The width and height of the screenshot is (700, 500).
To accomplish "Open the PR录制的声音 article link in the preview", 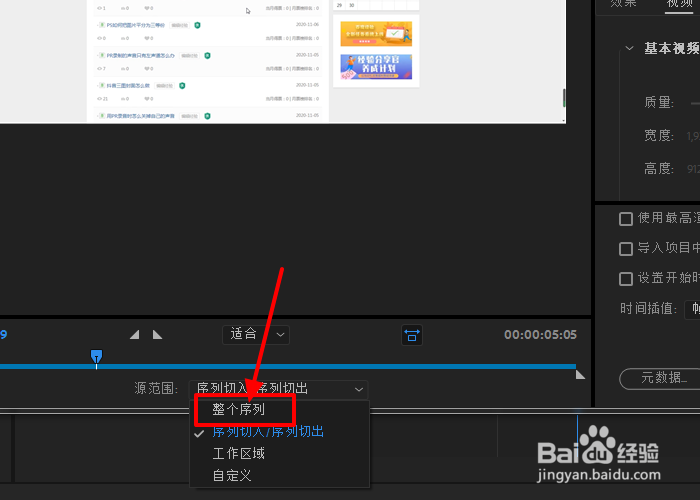I will 140,55.
